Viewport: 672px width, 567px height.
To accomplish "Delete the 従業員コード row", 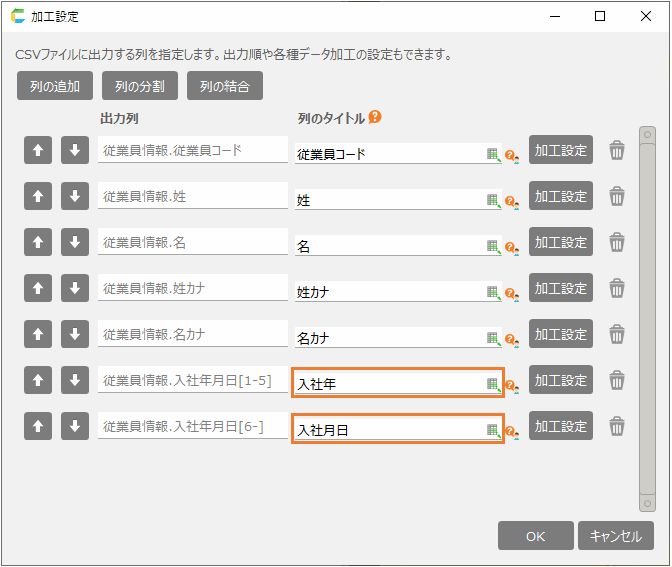I will (617, 150).
